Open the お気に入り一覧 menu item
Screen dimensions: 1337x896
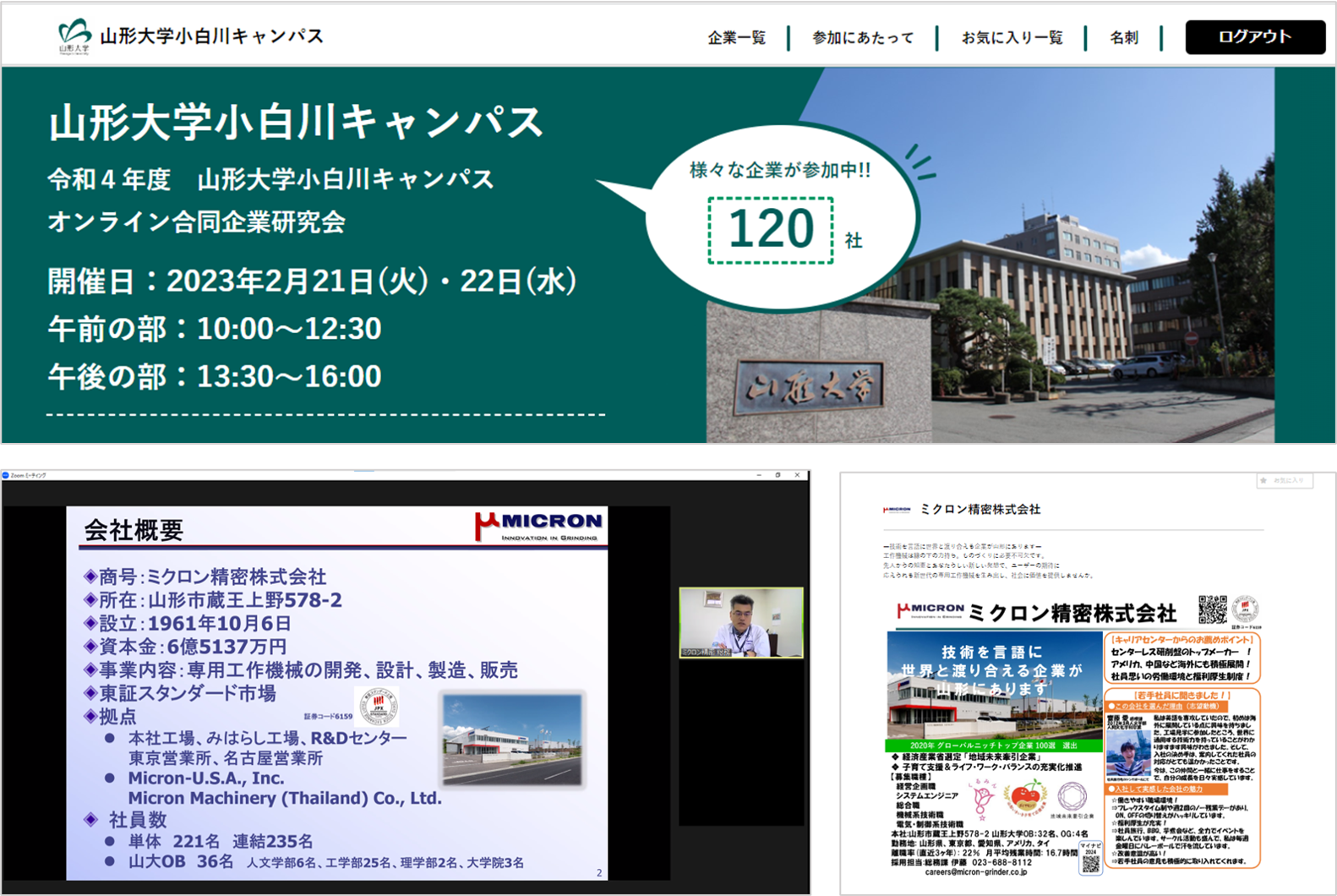coord(1012,38)
